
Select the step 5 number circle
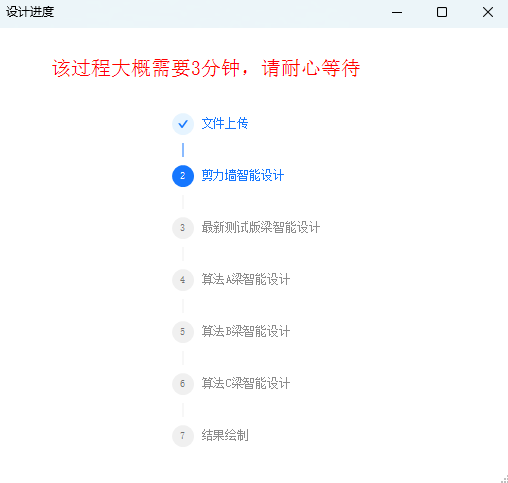point(183,332)
